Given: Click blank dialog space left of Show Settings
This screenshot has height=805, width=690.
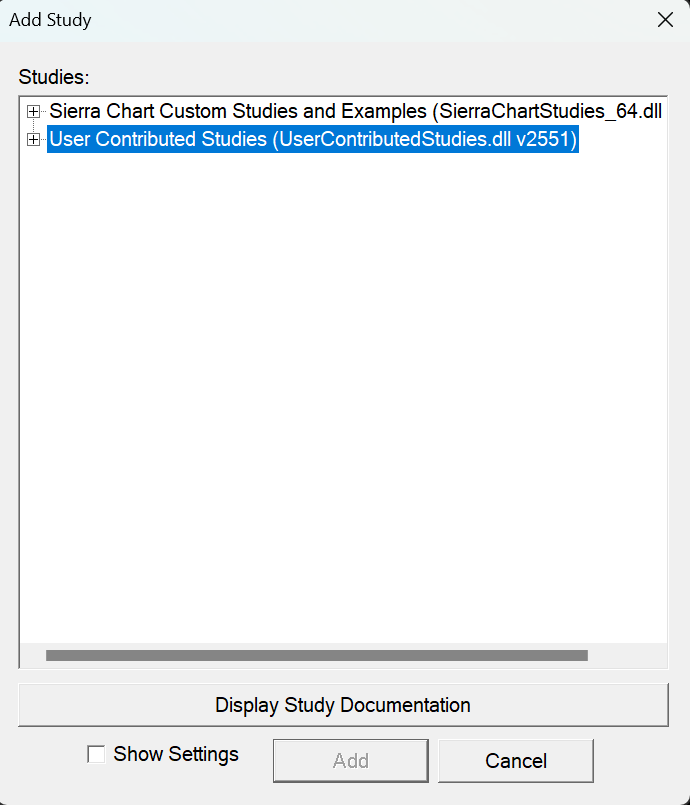Looking at the screenshot, I should 45,760.
